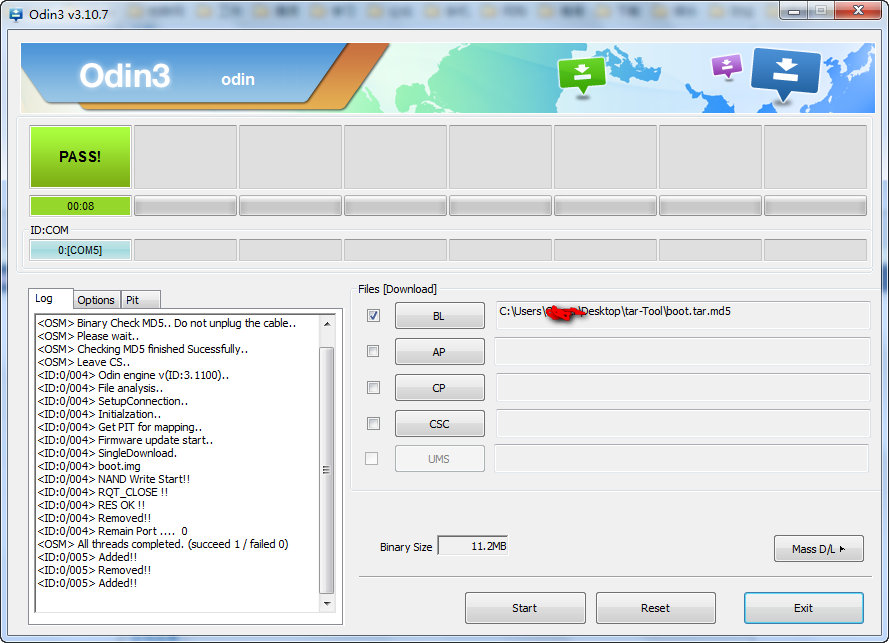The width and height of the screenshot is (889, 643).
Task: Click the 'Get PIT for mapping..' log line
Action: coord(120,428)
